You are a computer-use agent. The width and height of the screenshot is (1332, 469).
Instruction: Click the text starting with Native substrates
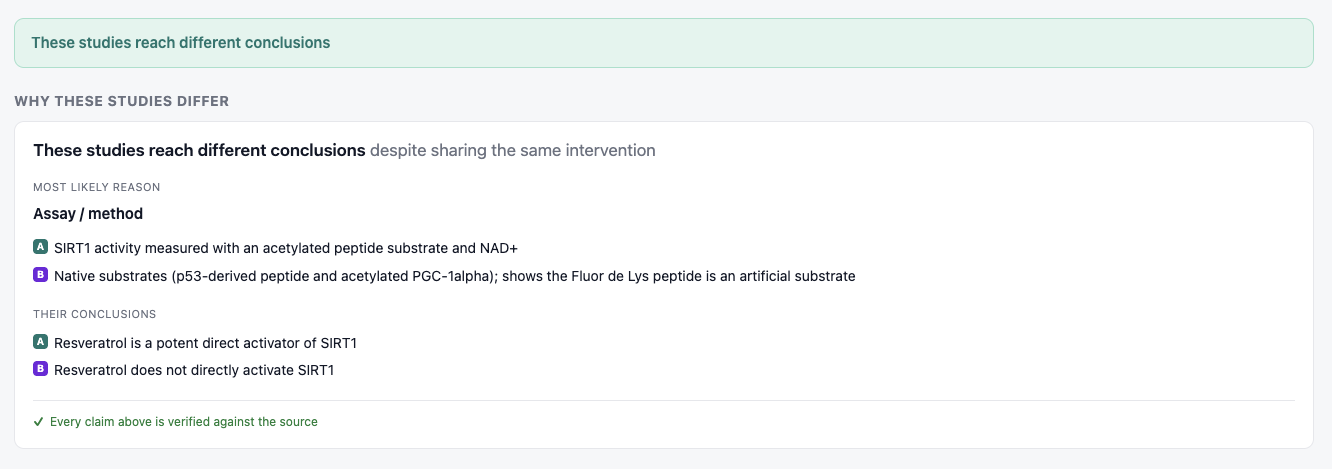(455, 276)
